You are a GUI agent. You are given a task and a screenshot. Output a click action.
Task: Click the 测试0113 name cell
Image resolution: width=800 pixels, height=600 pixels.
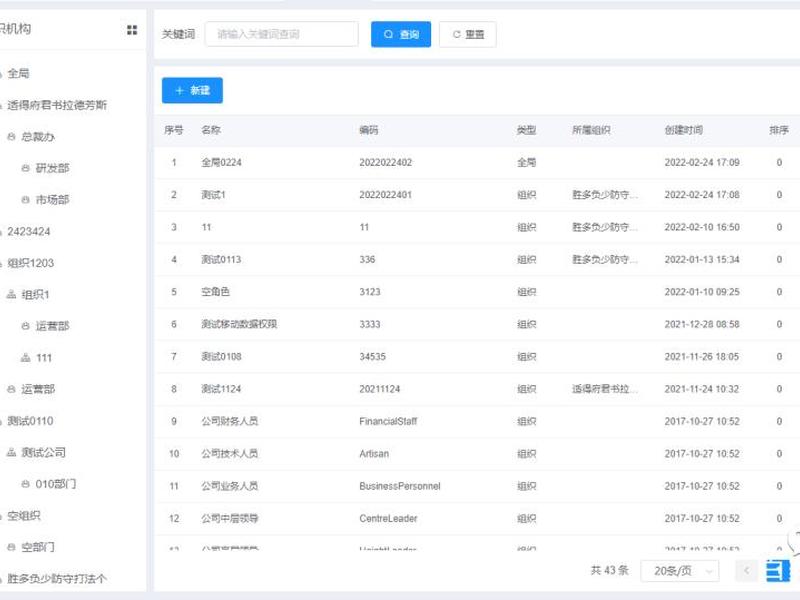click(221, 260)
